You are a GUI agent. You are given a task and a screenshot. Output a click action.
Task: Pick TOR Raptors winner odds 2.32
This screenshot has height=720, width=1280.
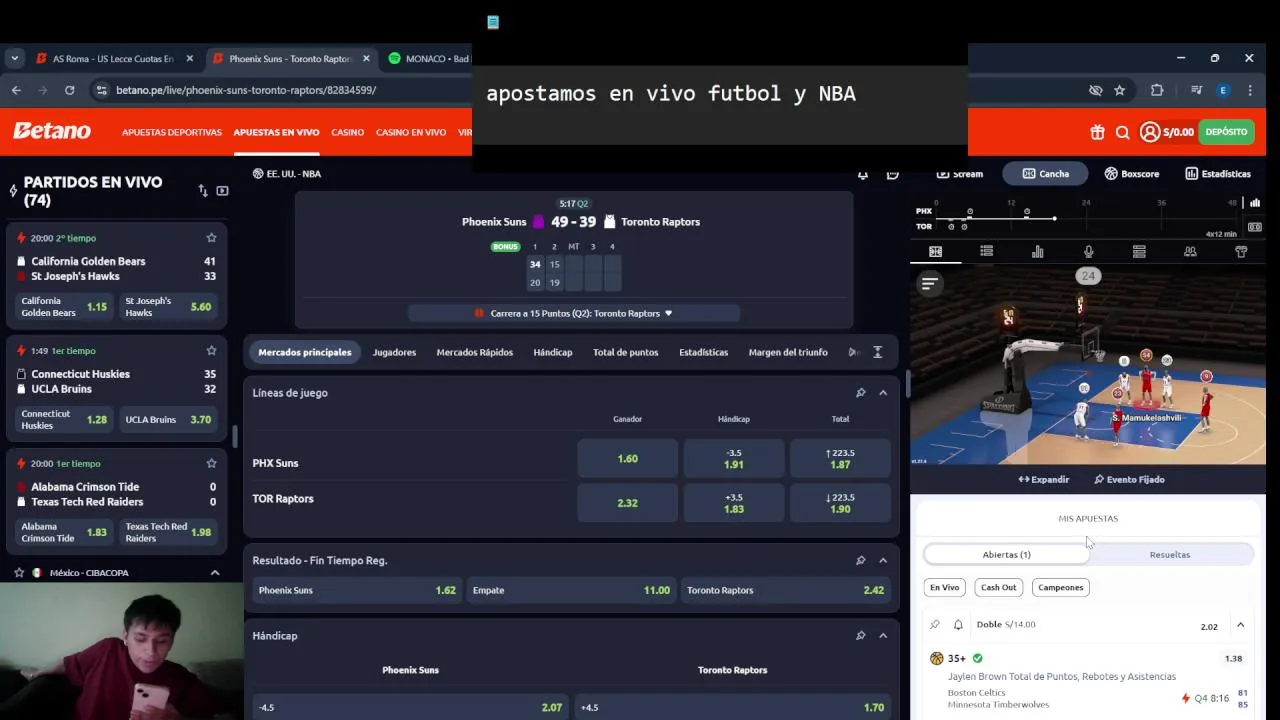point(627,503)
